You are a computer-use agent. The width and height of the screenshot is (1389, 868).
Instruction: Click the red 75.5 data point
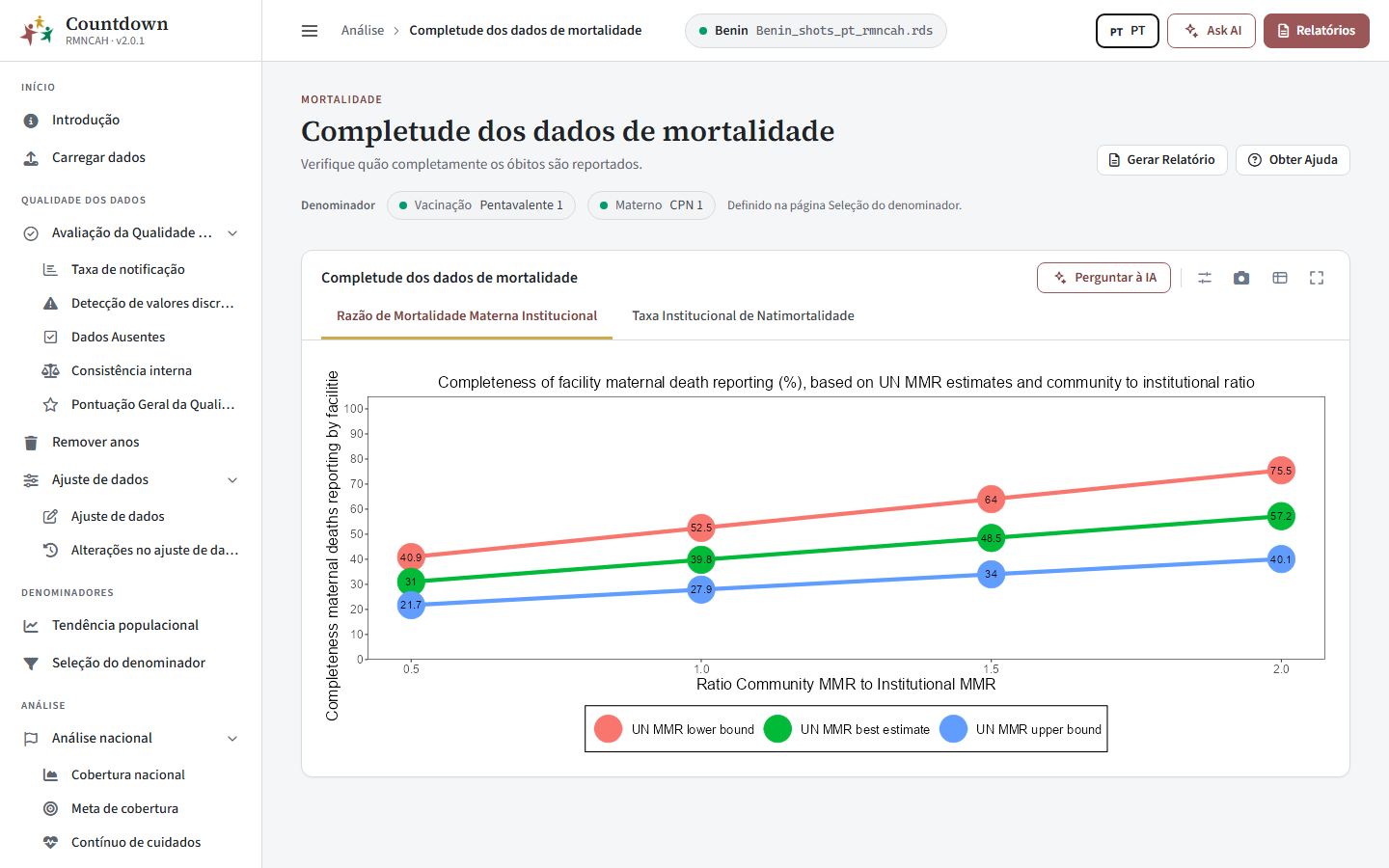[x=1281, y=471]
